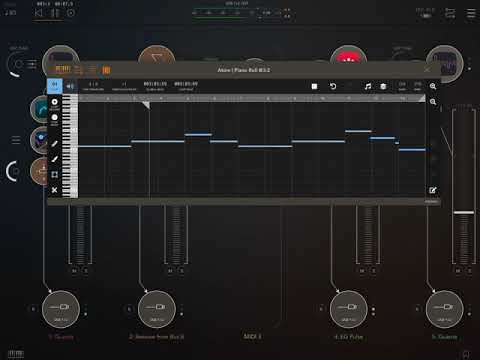Toggle the first round record button in the Atom toolbar

55,103
